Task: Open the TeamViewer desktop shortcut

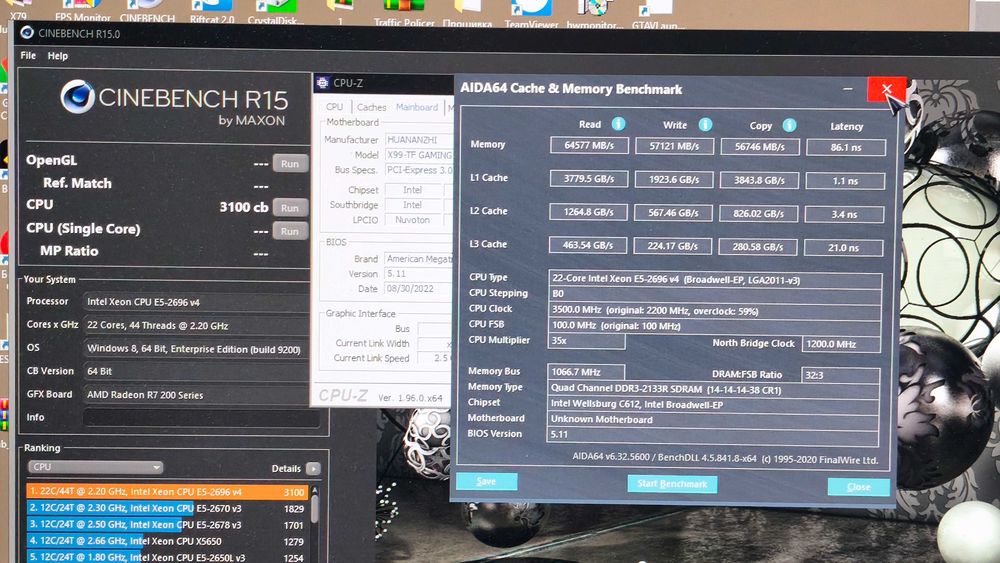Action: (x=531, y=13)
